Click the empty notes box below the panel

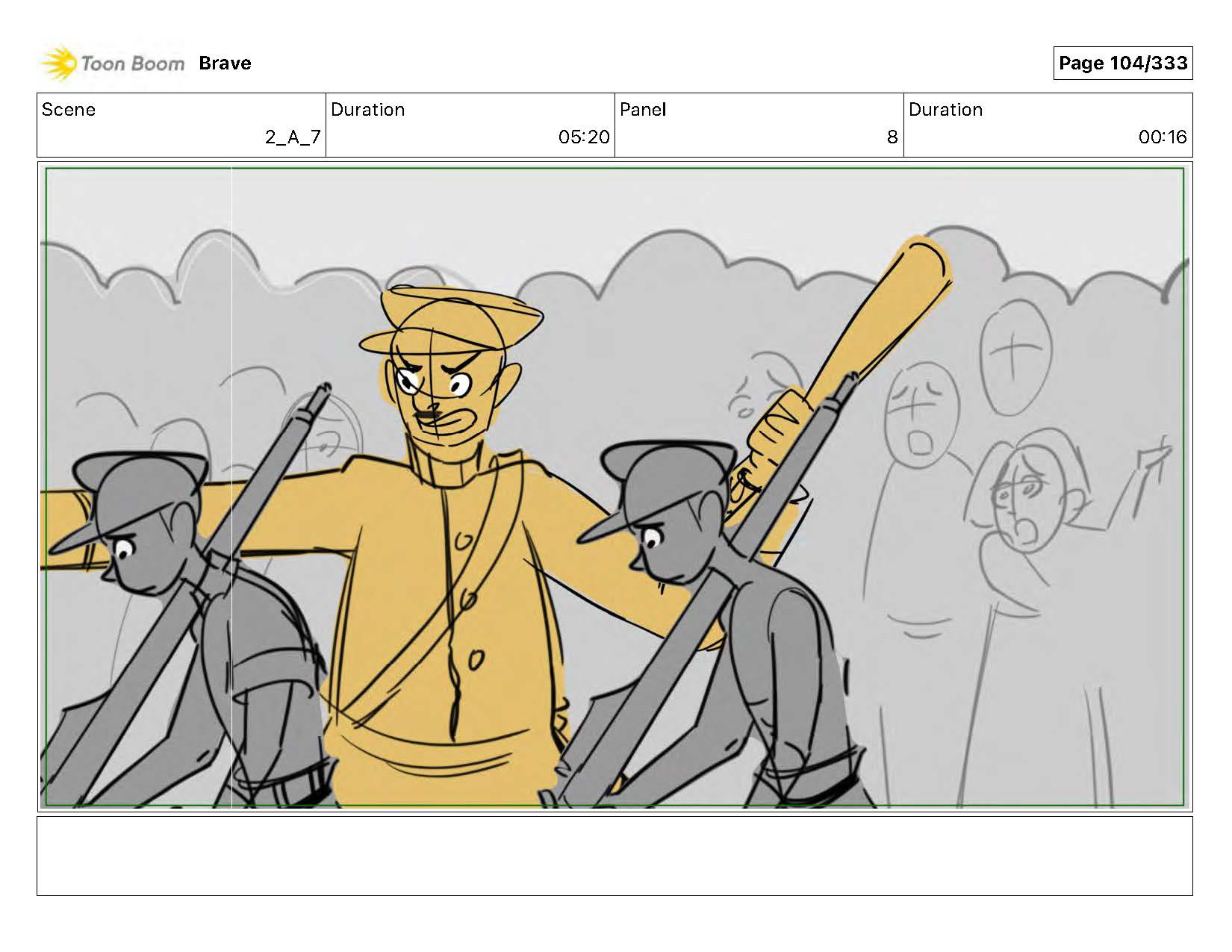615,856
